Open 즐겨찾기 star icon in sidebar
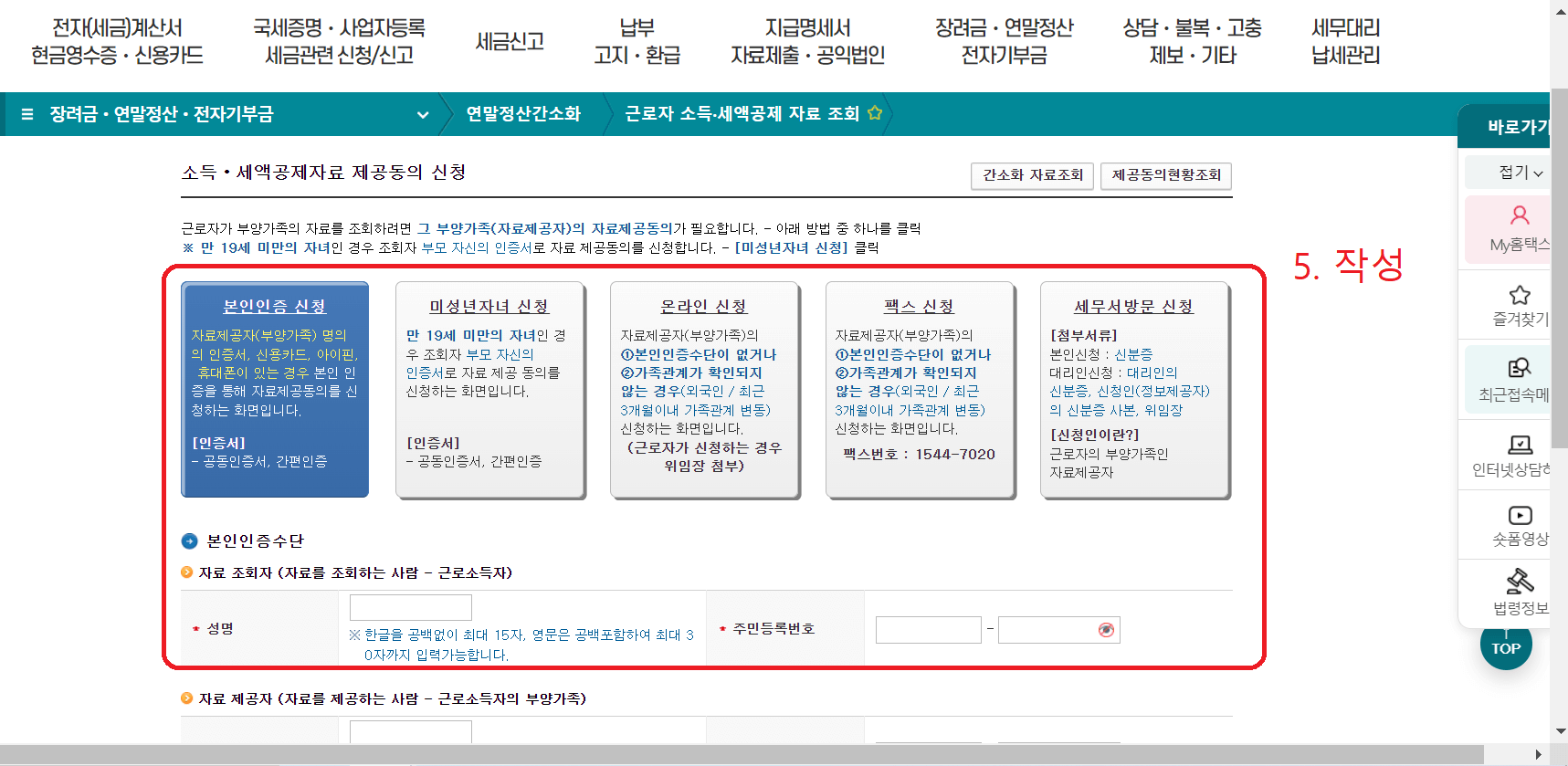This screenshot has height=766, width=1568. (x=1520, y=295)
